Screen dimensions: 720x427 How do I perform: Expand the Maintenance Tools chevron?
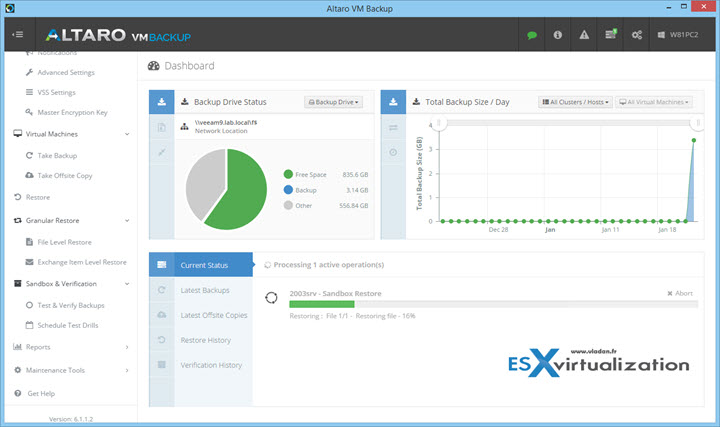(127, 370)
